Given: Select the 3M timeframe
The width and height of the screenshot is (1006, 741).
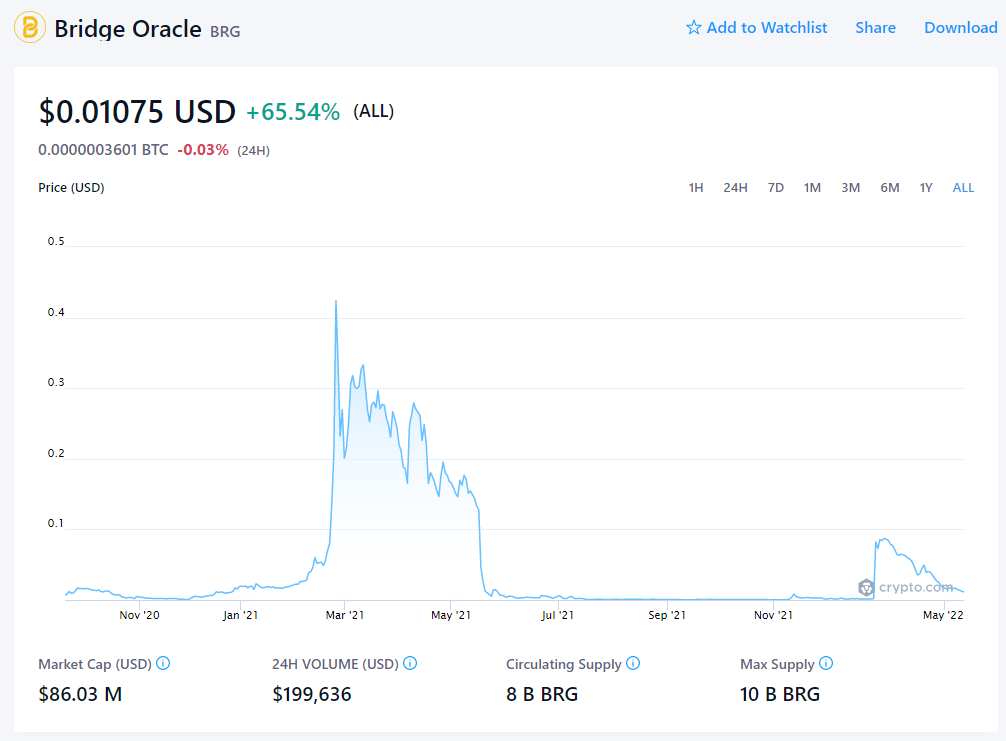Looking at the screenshot, I should [x=850, y=187].
